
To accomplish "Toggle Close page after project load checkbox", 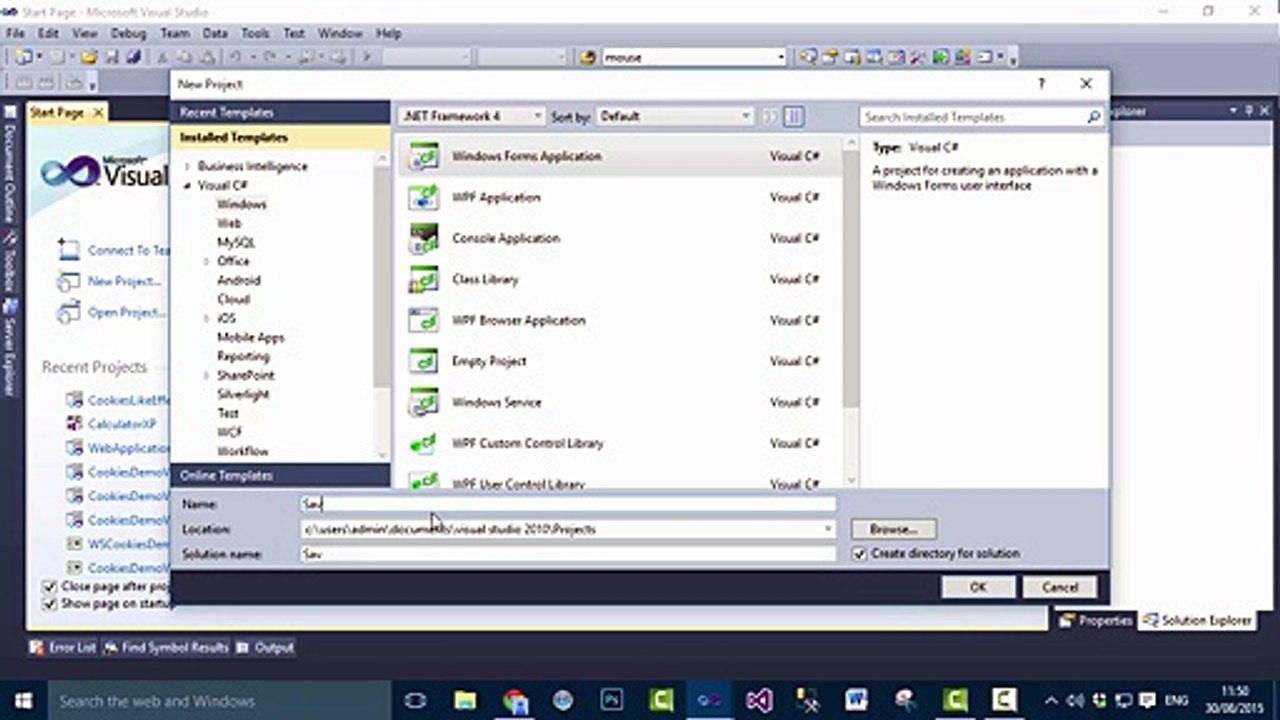I will click(49, 587).
